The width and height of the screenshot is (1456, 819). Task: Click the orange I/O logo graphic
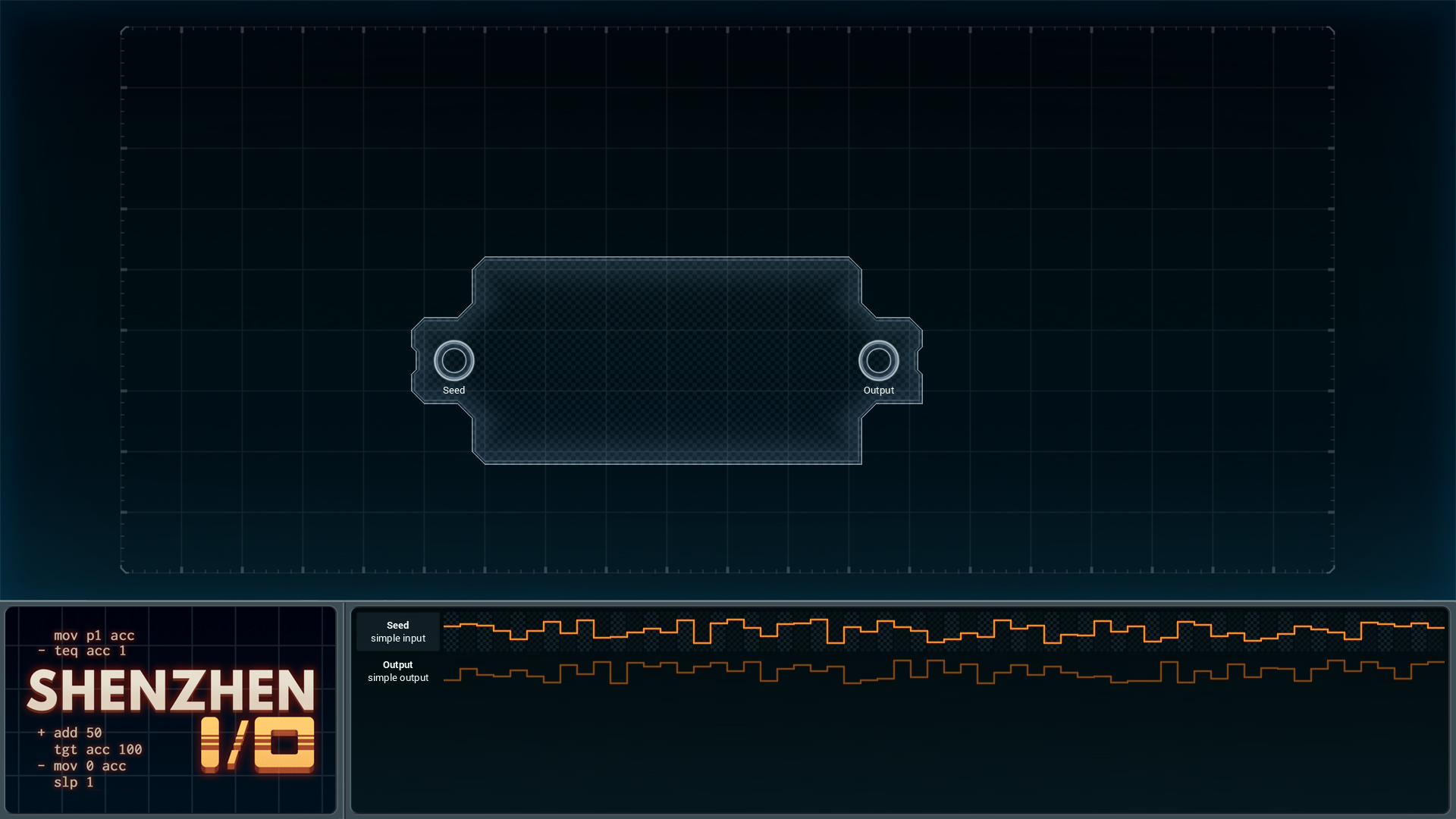(x=258, y=745)
